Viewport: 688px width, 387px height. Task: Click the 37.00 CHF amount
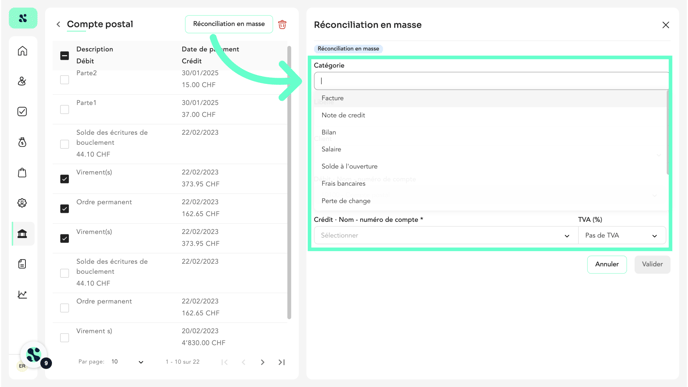[198, 115]
